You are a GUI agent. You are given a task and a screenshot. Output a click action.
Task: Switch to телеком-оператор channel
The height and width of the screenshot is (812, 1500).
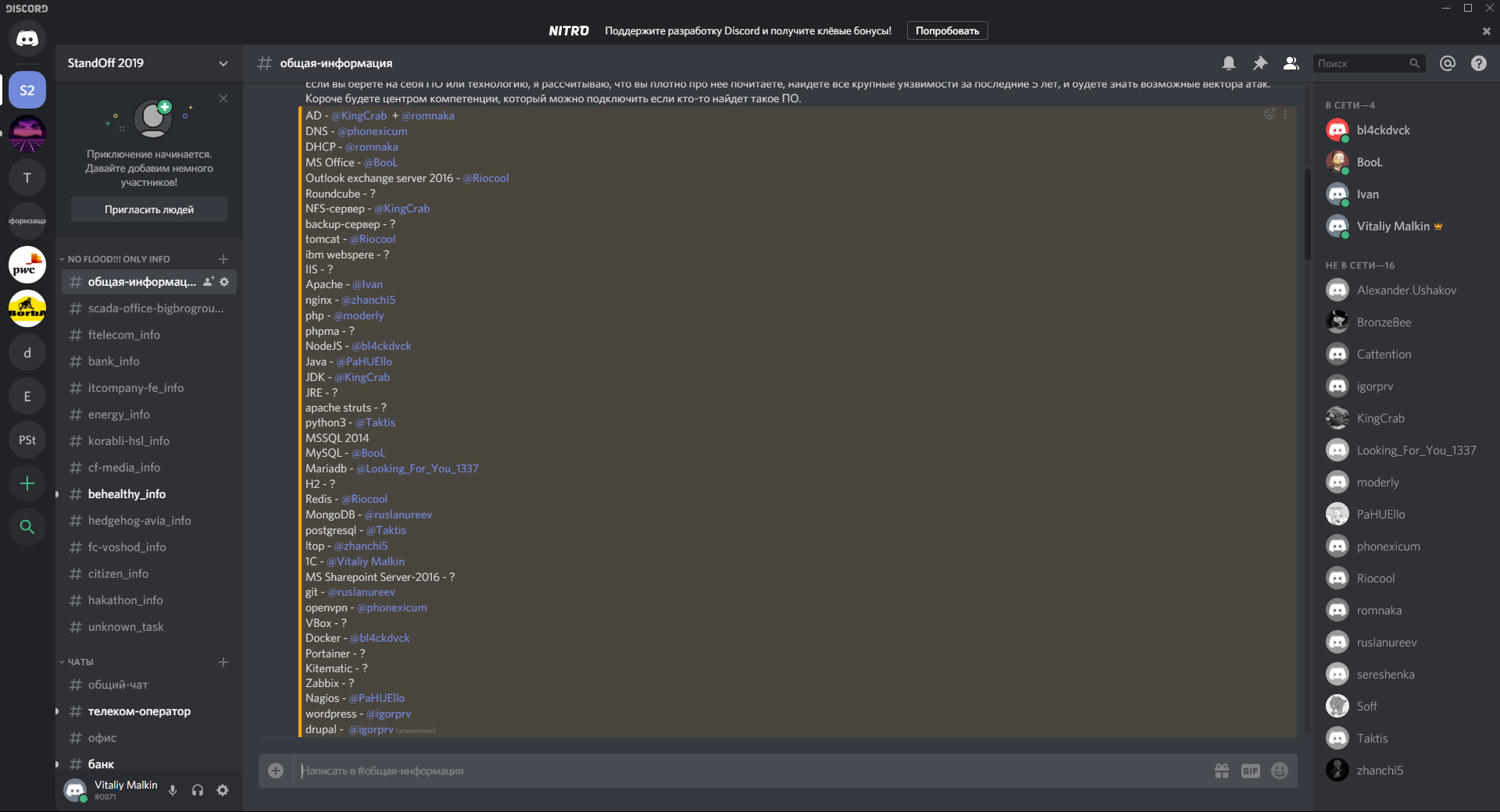(149, 711)
